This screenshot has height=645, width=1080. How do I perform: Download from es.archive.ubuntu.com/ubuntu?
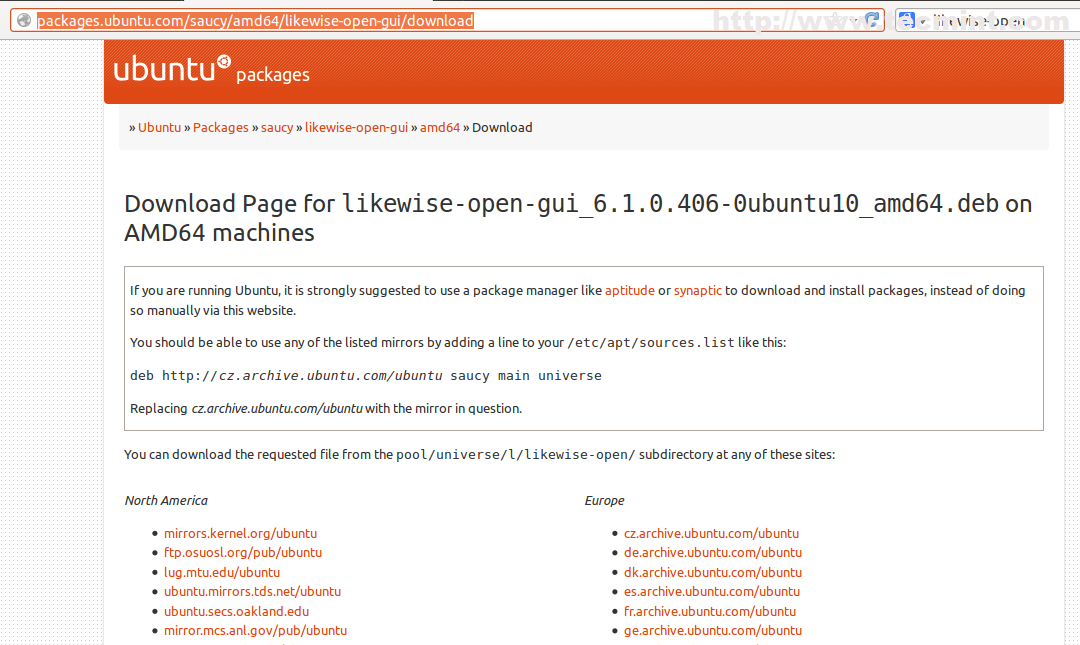tap(712, 591)
